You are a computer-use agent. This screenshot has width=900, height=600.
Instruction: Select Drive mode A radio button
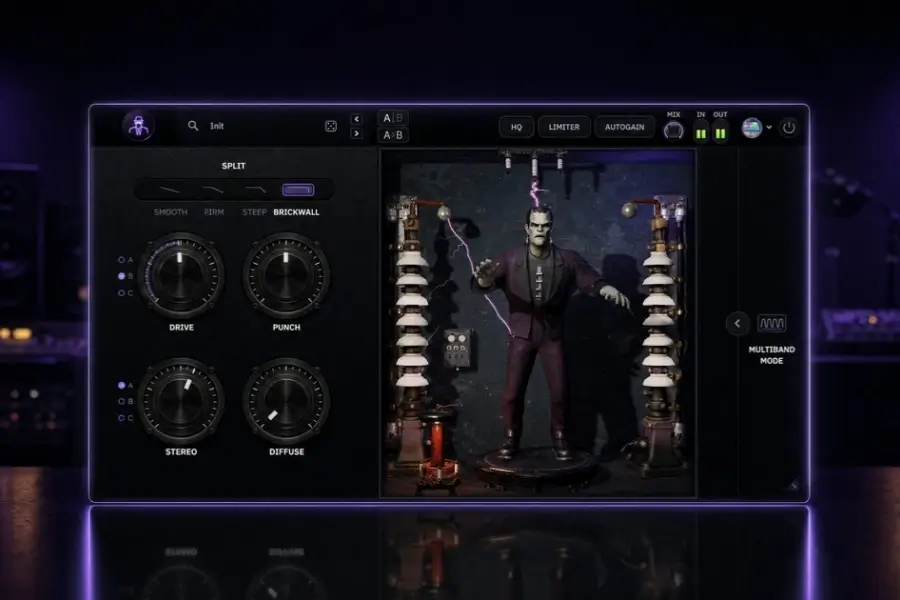click(122, 260)
